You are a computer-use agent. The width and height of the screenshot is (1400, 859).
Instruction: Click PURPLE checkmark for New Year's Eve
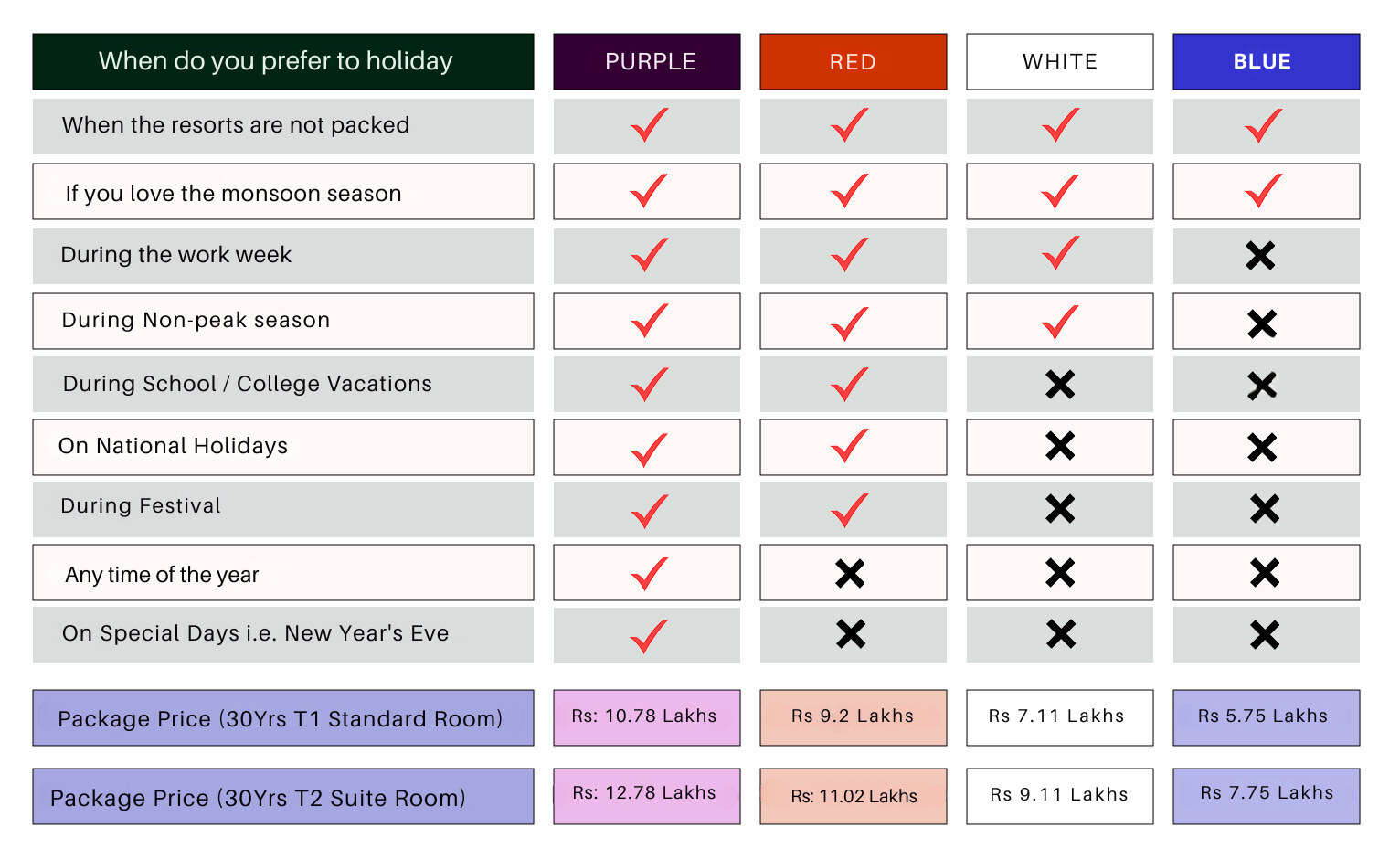point(649,636)
